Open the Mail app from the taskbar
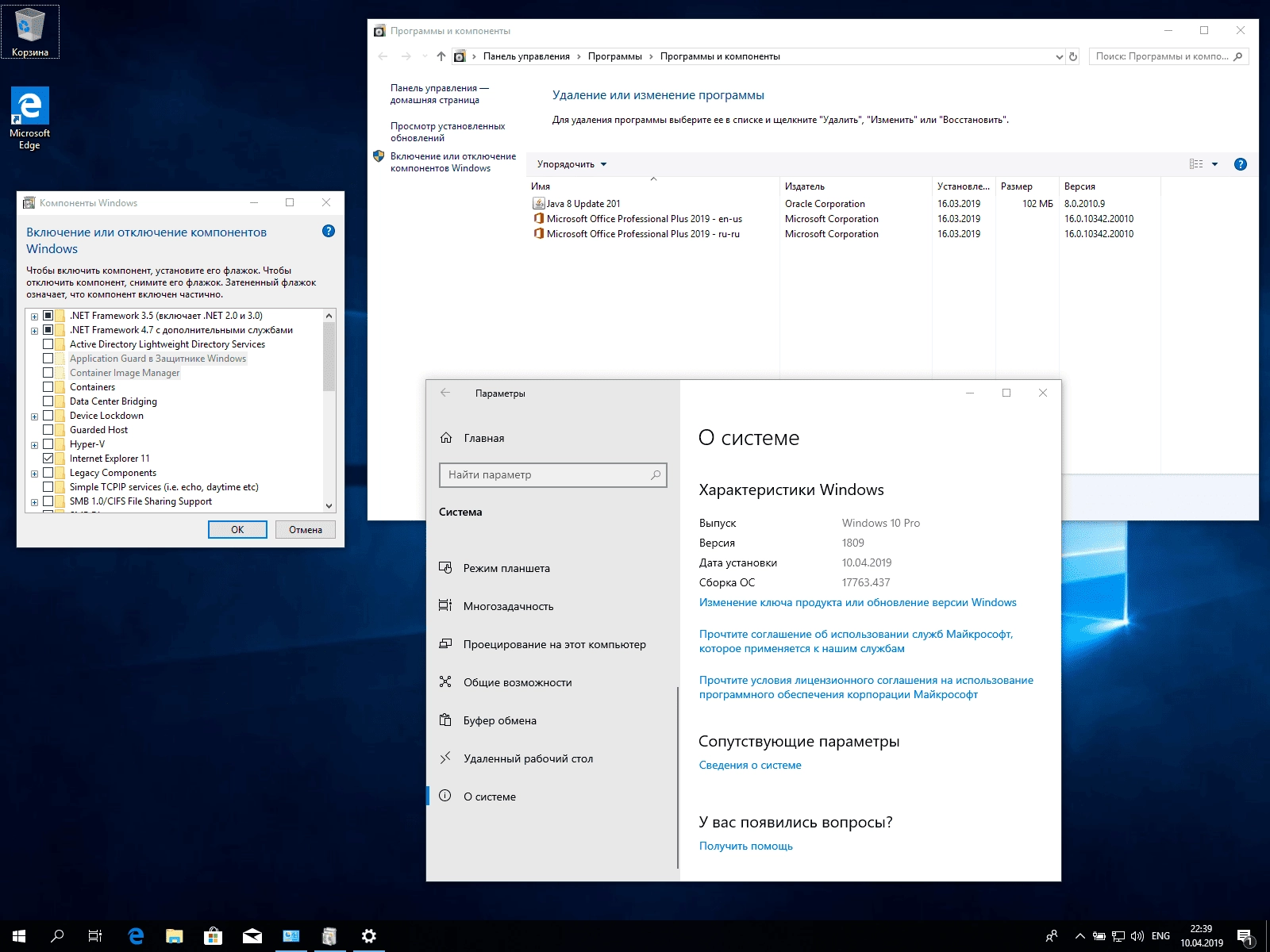 click(x=252, y=936)
